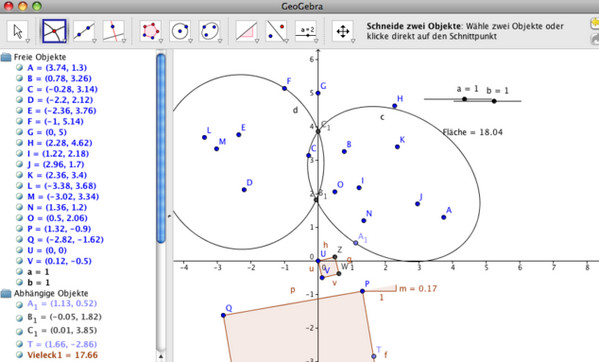This screenshot has width=599, height=362.
Task: Select the Perpendicular Line tool
Action: coord(113,31)
